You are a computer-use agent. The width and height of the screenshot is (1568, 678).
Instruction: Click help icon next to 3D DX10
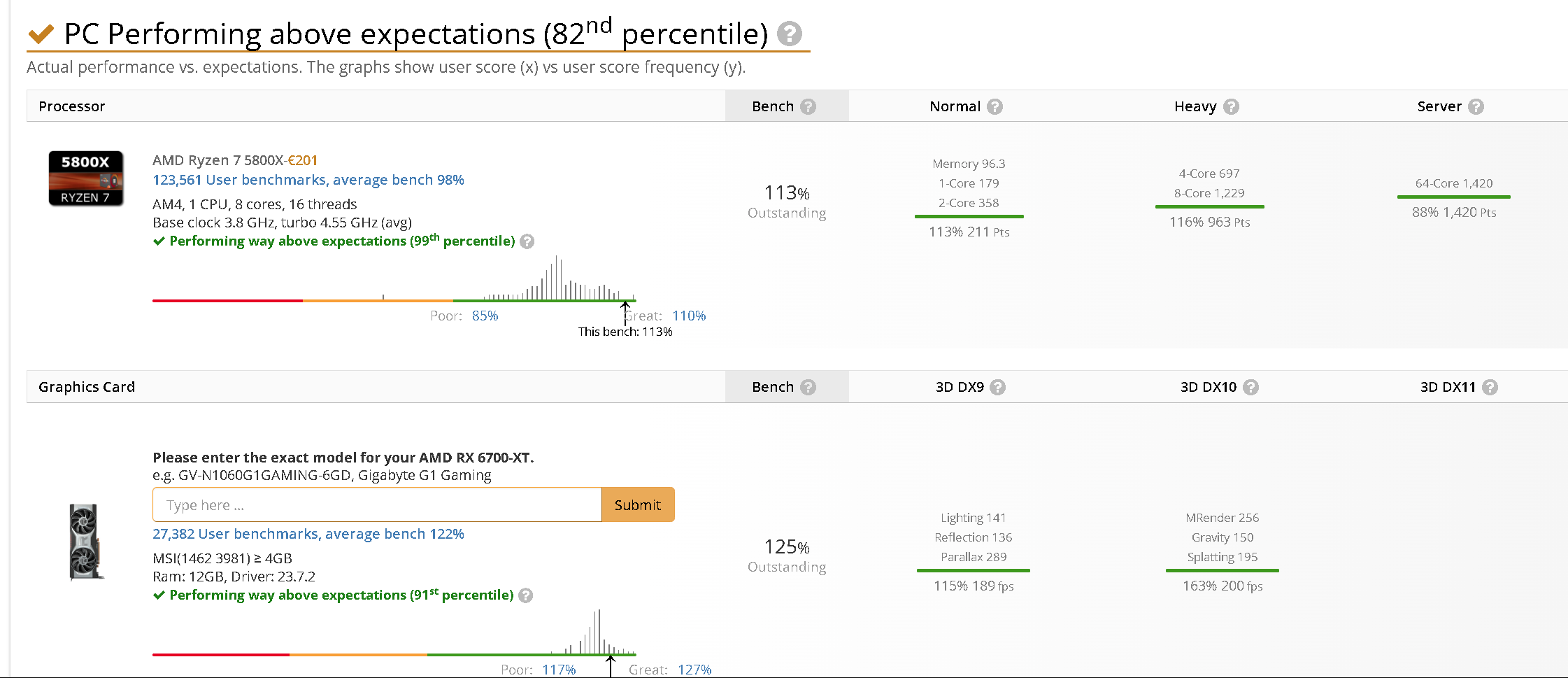click(1251, 387)
